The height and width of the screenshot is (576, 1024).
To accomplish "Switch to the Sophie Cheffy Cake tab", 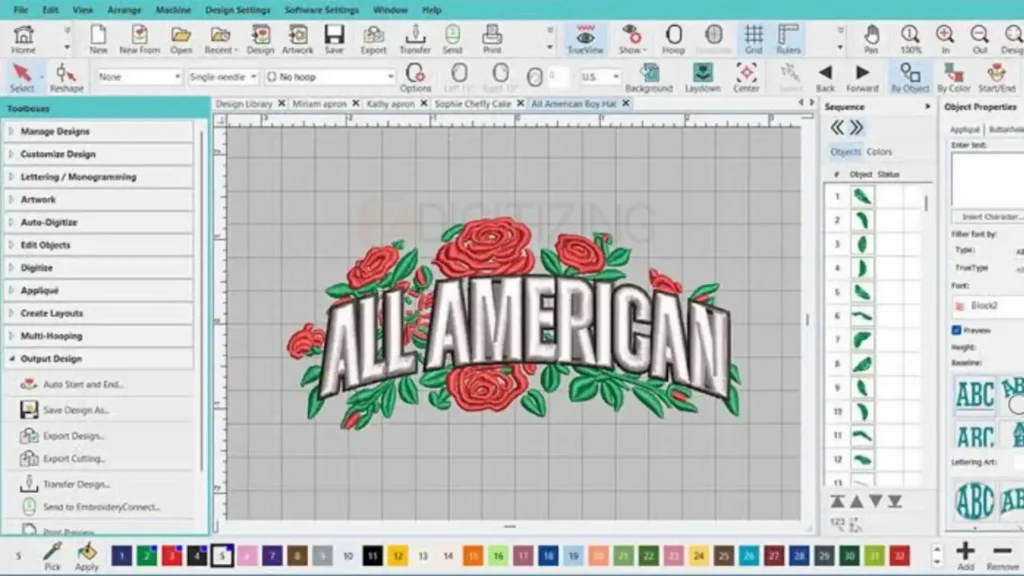I will point(473,104).
